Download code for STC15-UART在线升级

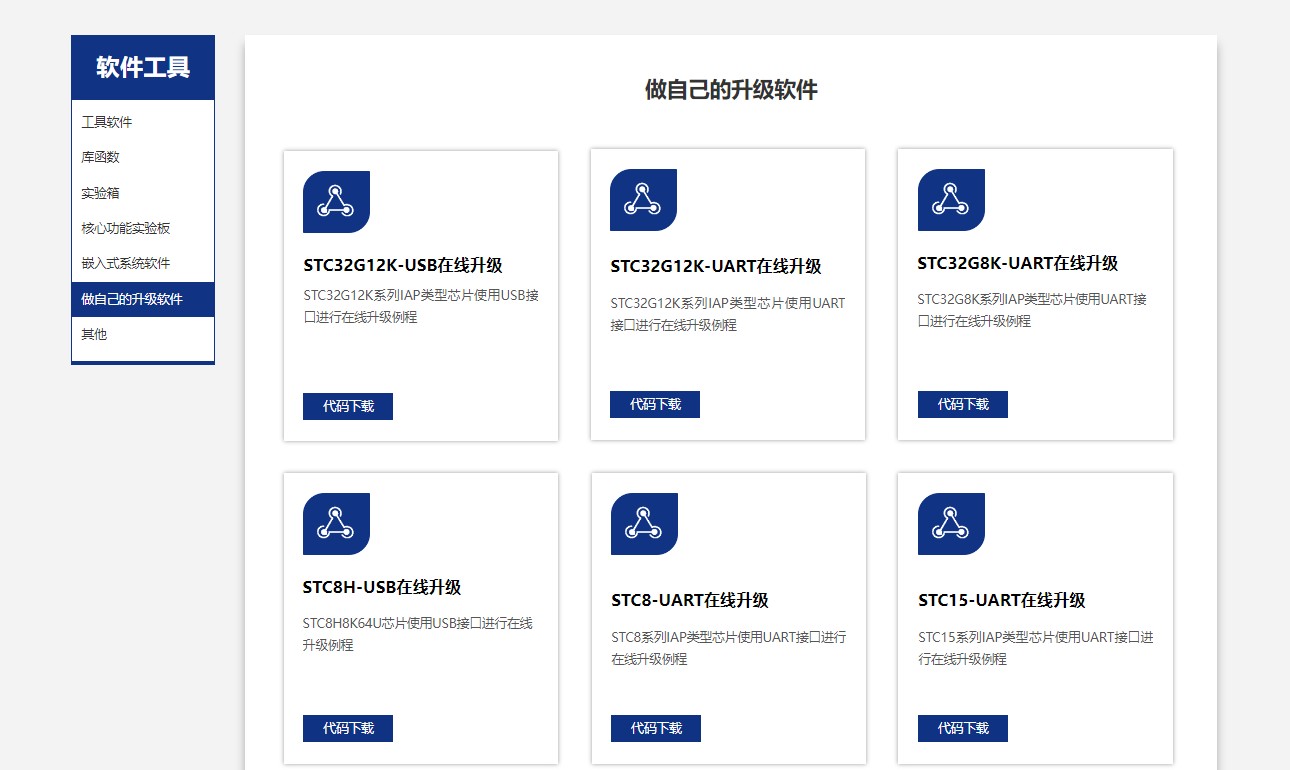point(963,729)
